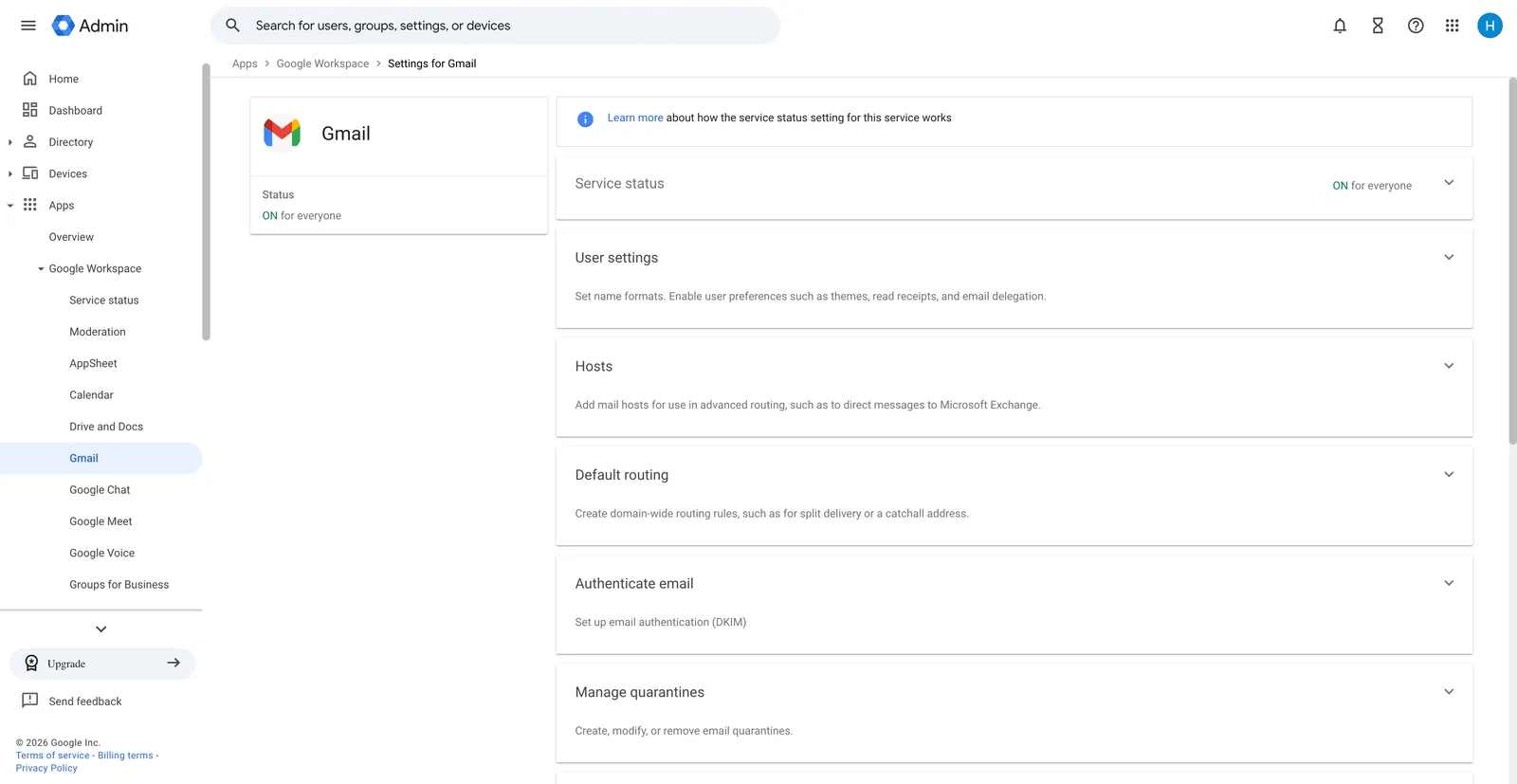Image resolution: width=1517 pixels, height=784 pixels.
Task: Select Gmail in sidebar
Action: pyautogui.click(x=101, y=458)
